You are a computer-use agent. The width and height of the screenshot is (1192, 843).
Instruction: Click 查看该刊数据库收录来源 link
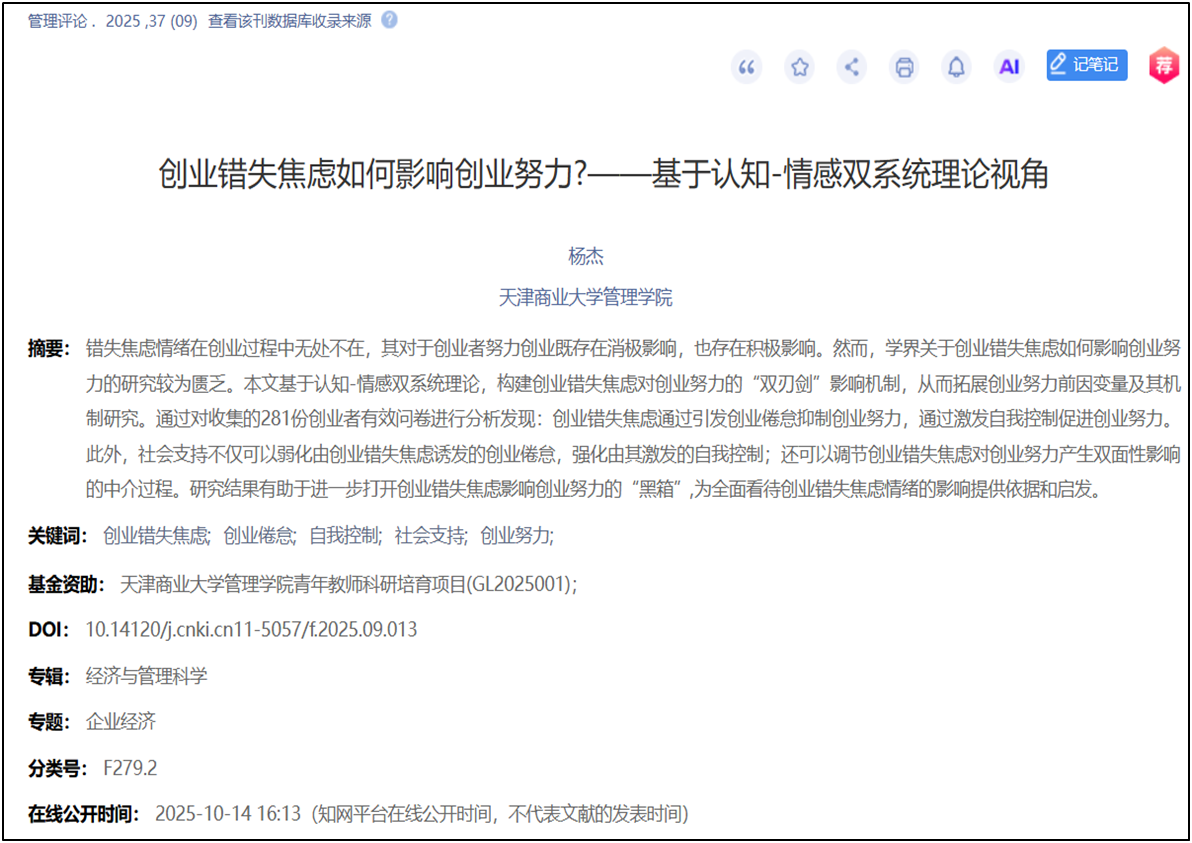tap(289, 21)
